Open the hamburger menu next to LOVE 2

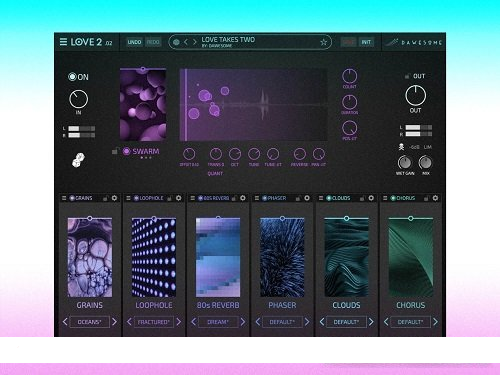[63, 42]
